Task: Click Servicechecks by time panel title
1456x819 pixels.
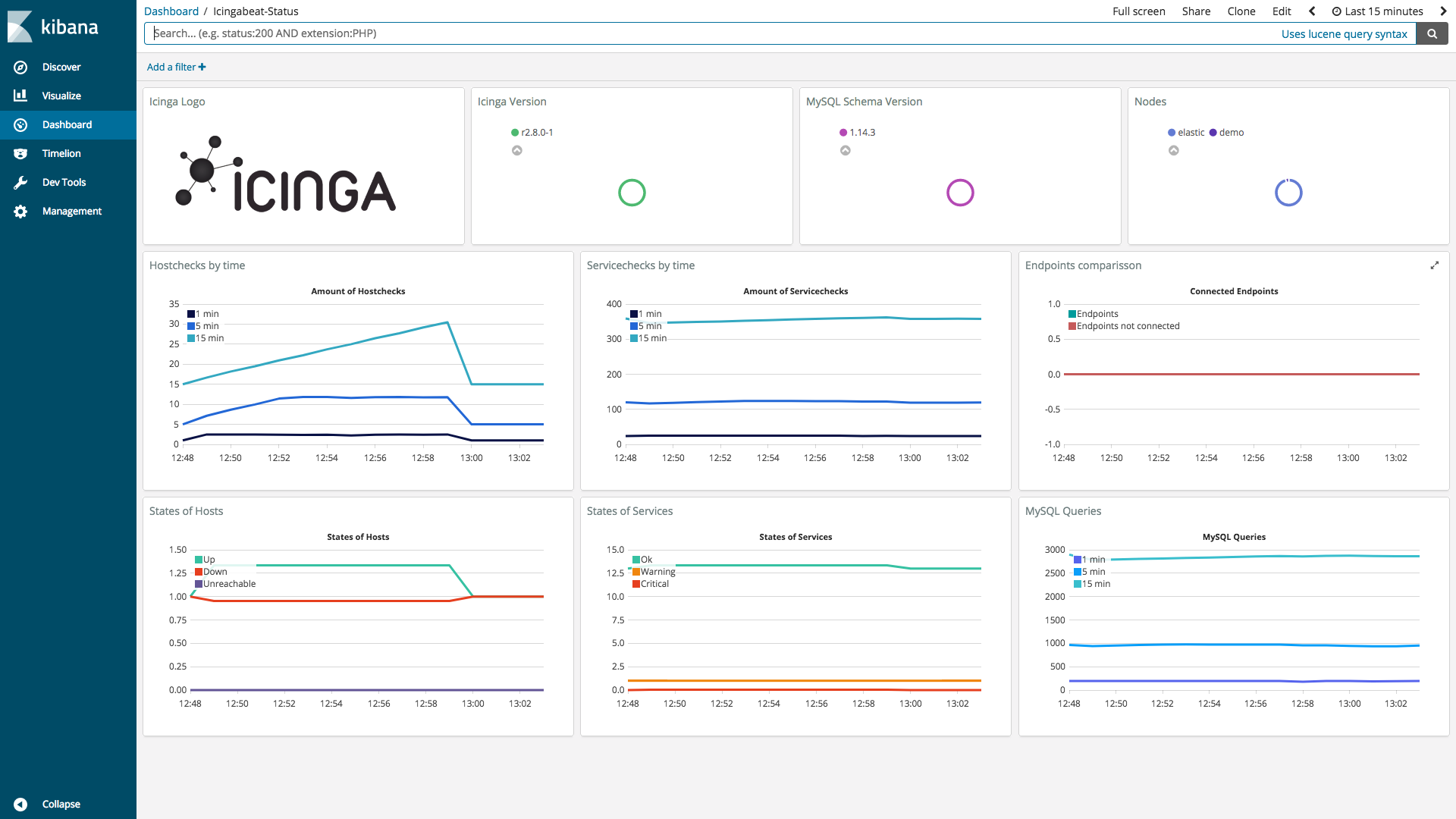Action: coord(641,265)
